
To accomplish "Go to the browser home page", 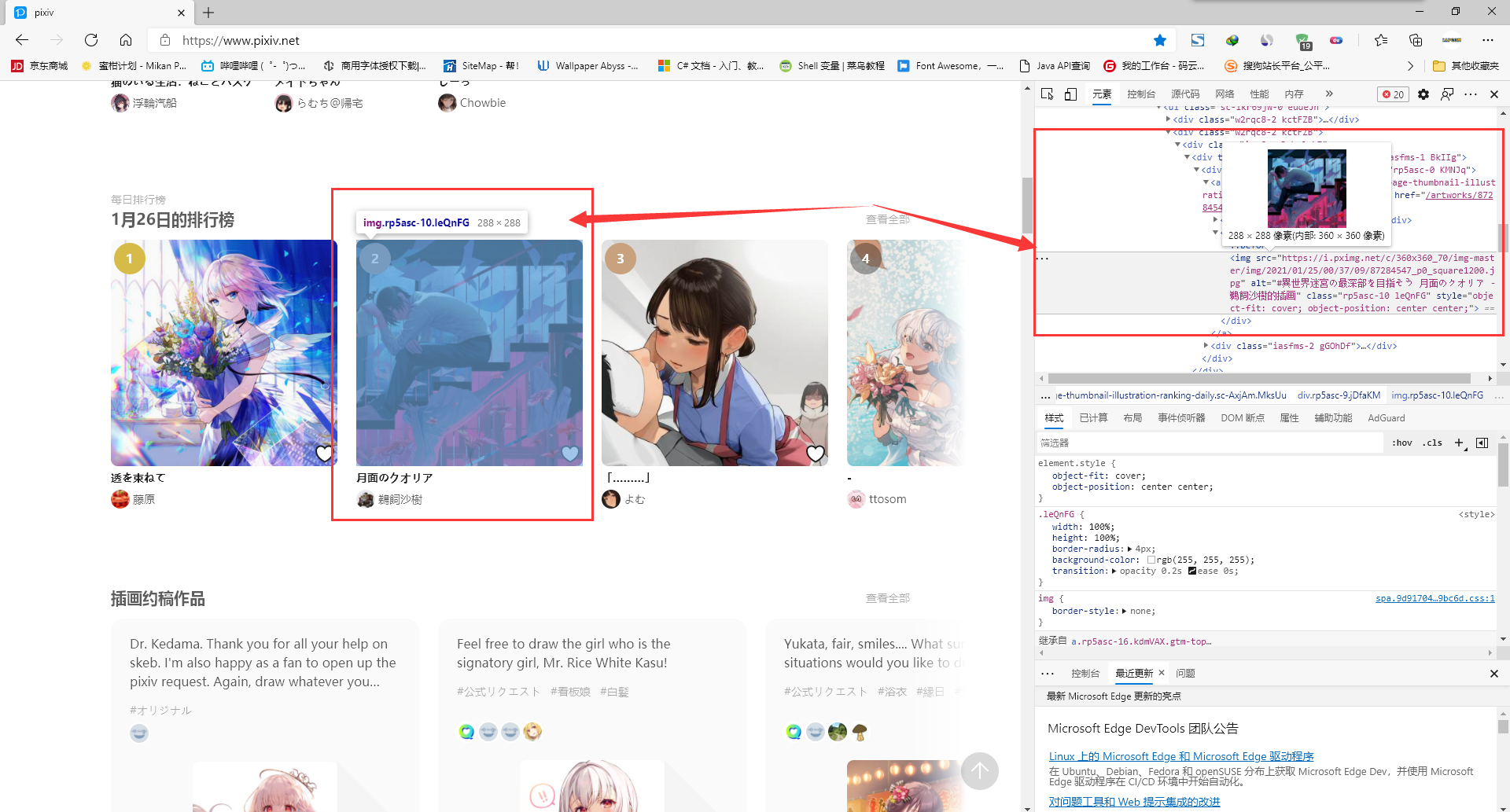I will (126, 40).
